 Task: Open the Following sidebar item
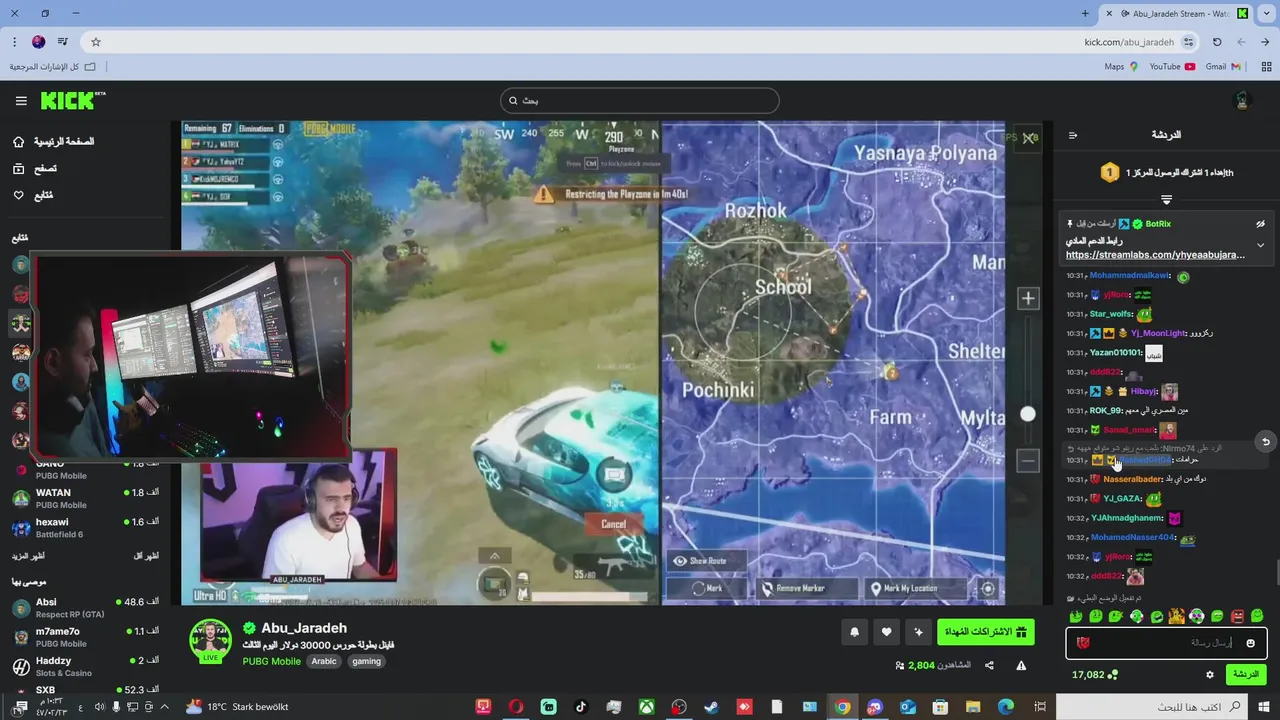coord(33,195)
